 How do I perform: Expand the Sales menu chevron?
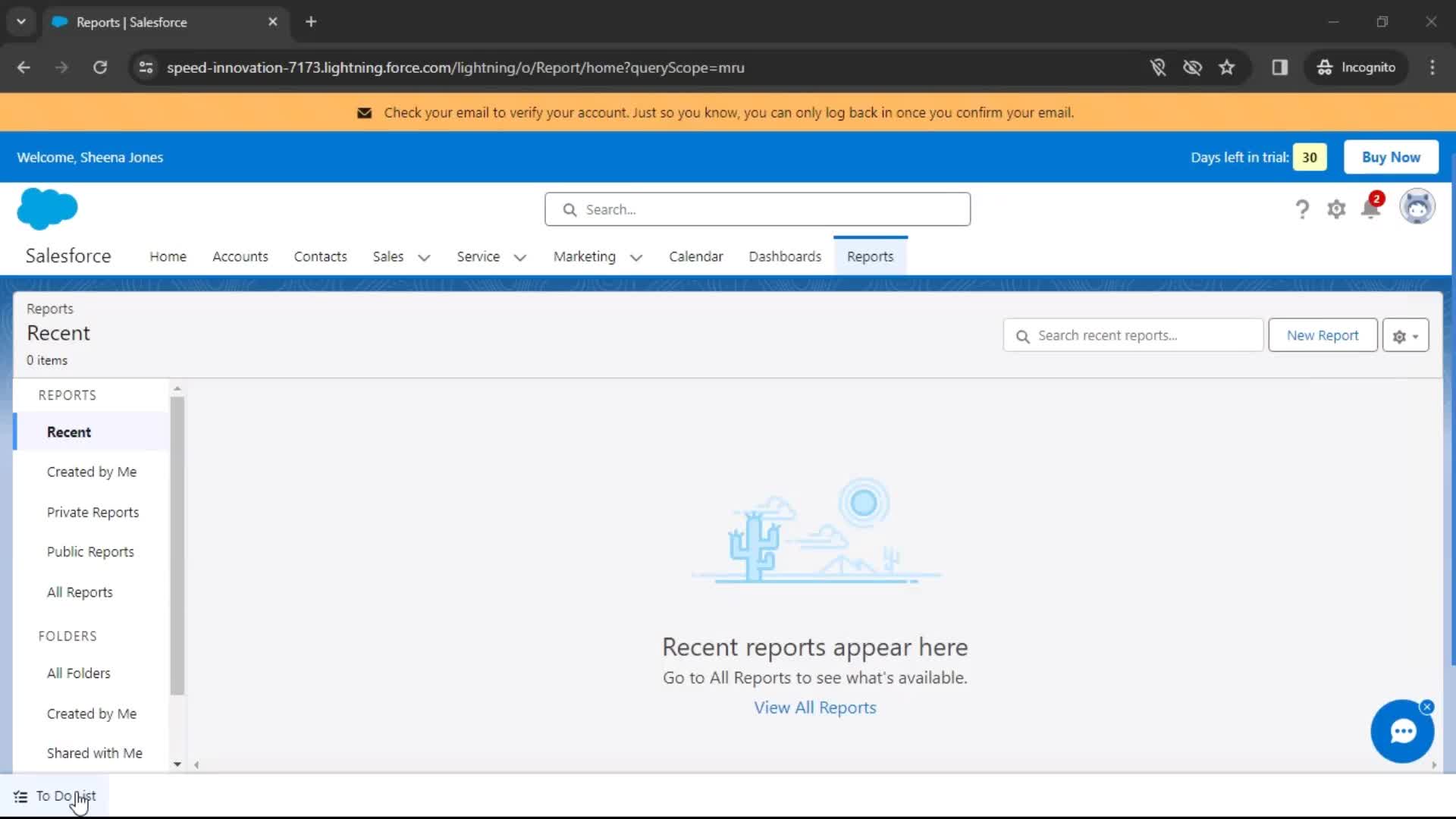pos(425,258)
